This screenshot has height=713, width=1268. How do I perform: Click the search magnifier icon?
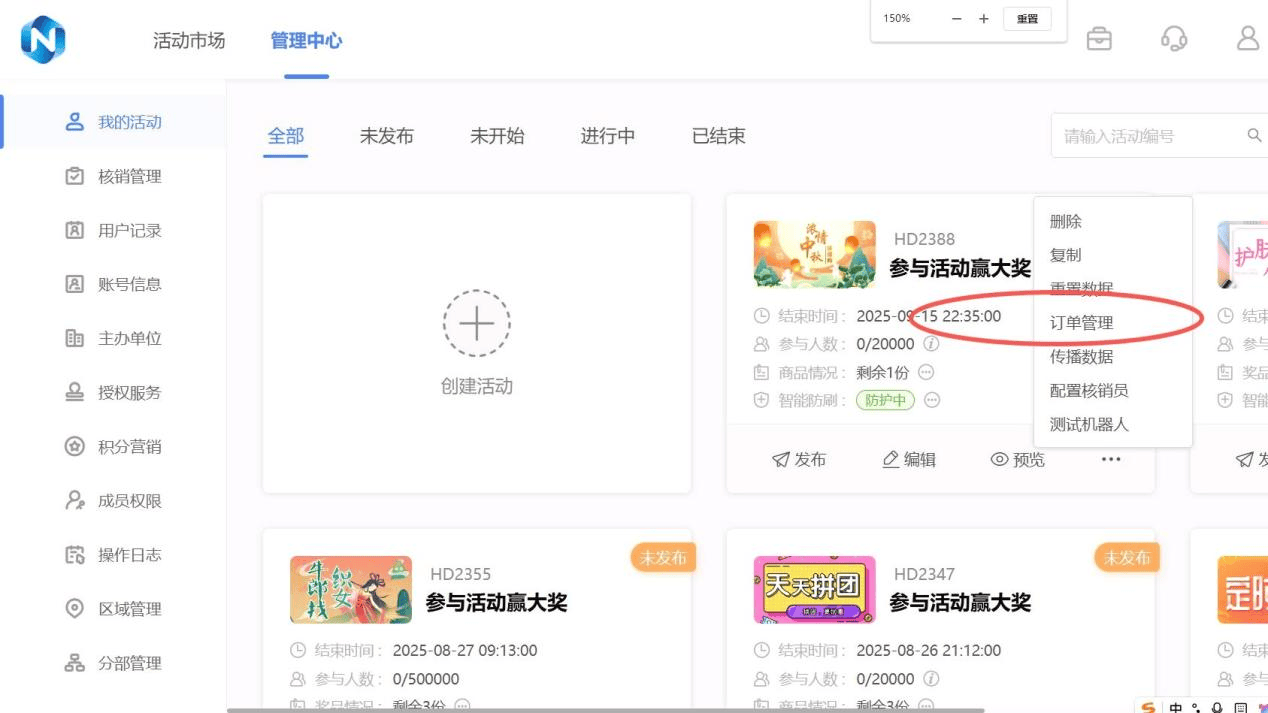pos(1254,136)
